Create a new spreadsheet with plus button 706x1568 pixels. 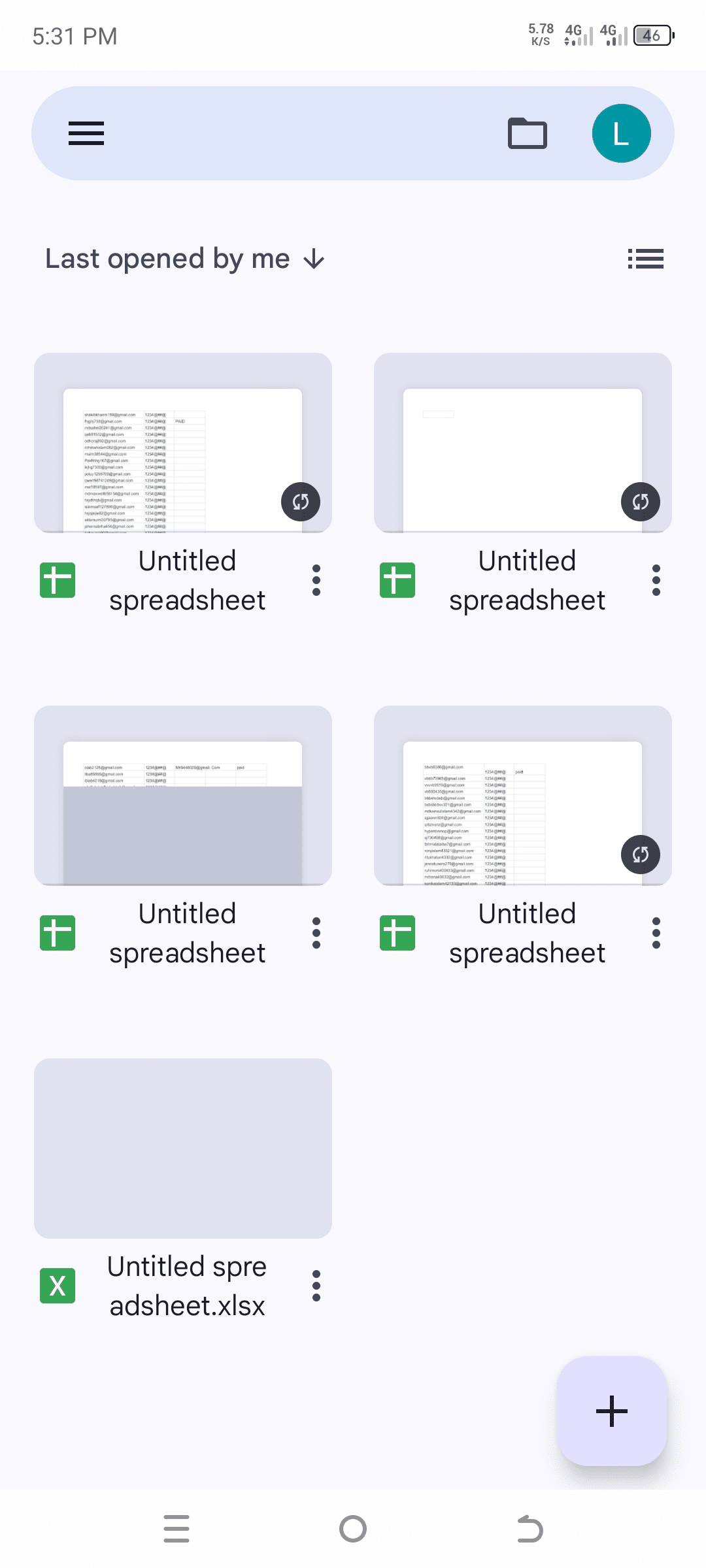click(612, 1411)
